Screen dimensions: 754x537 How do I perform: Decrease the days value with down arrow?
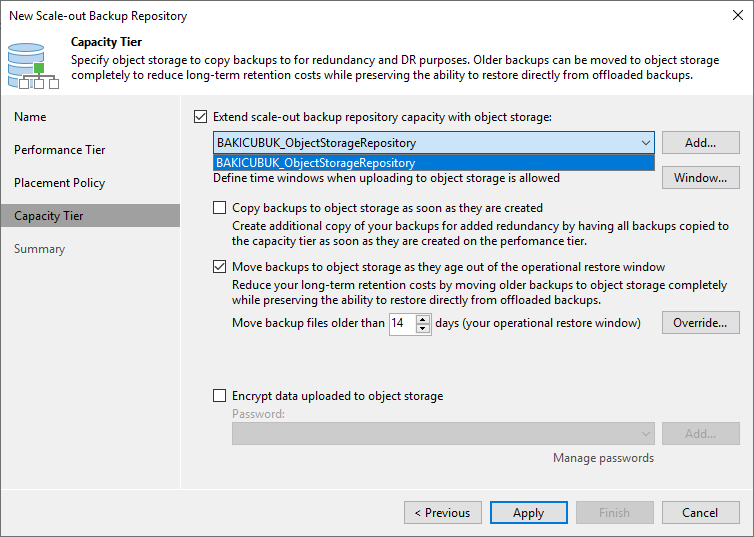(423, 328)
